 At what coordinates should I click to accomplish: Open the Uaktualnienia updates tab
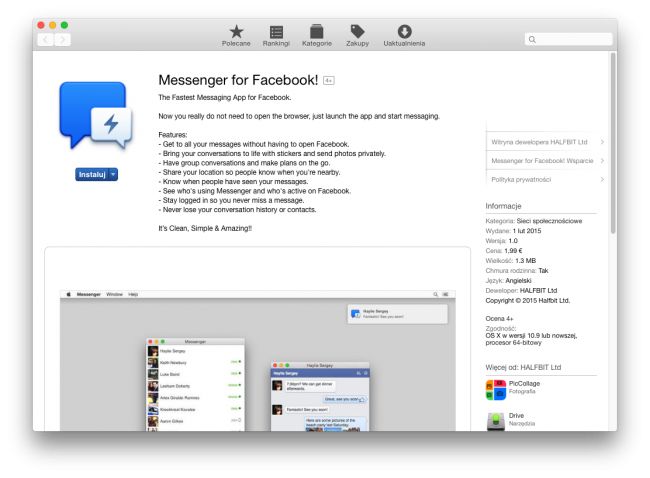point(404,36)
